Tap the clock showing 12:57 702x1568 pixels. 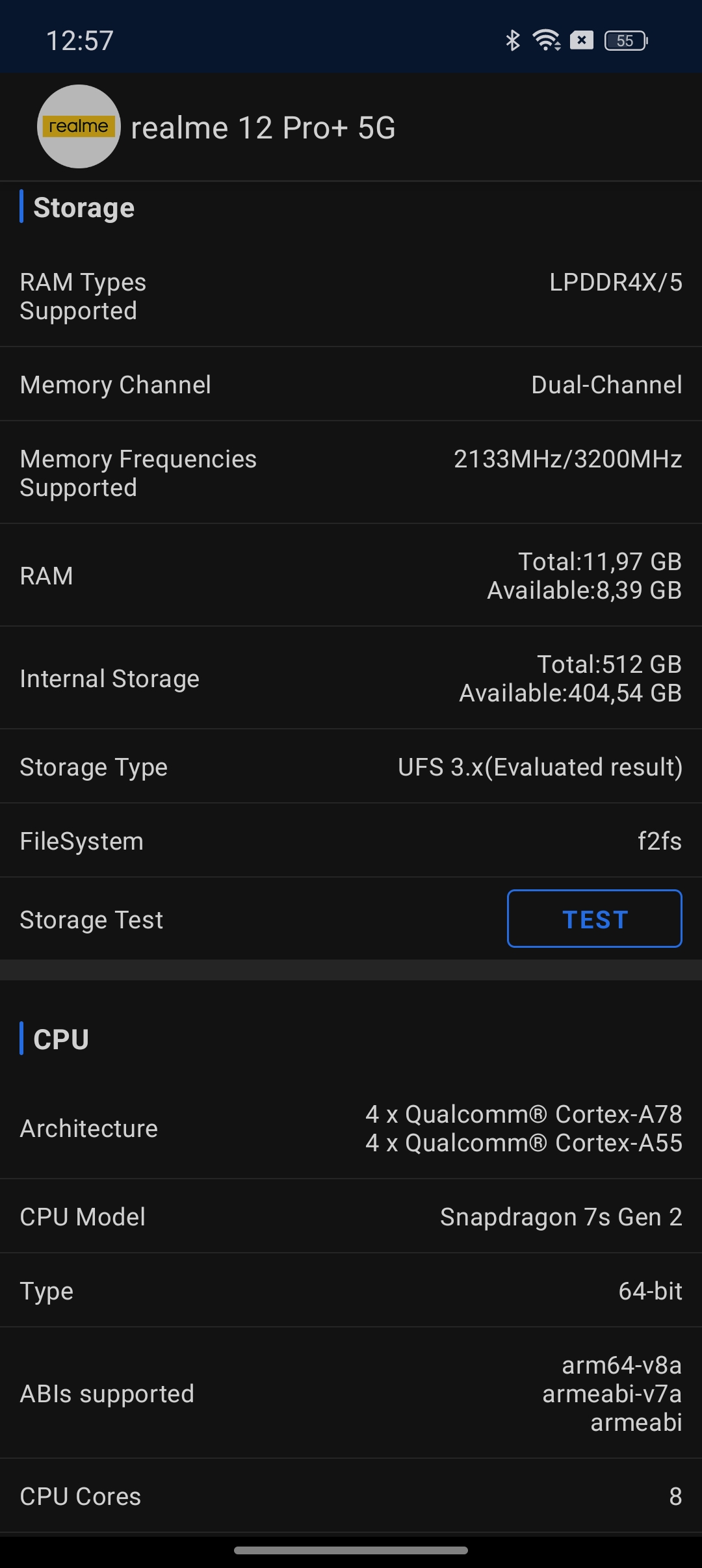(80, 41)
